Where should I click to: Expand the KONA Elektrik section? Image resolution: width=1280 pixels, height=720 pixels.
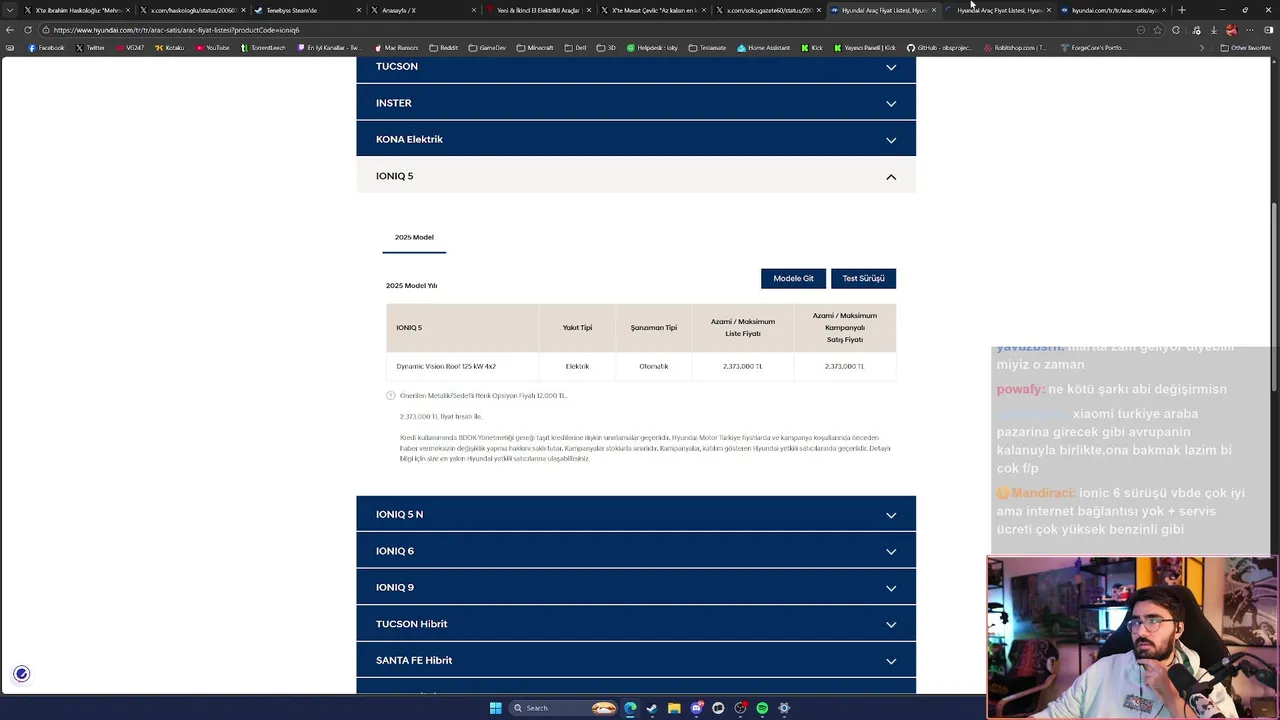635,139
